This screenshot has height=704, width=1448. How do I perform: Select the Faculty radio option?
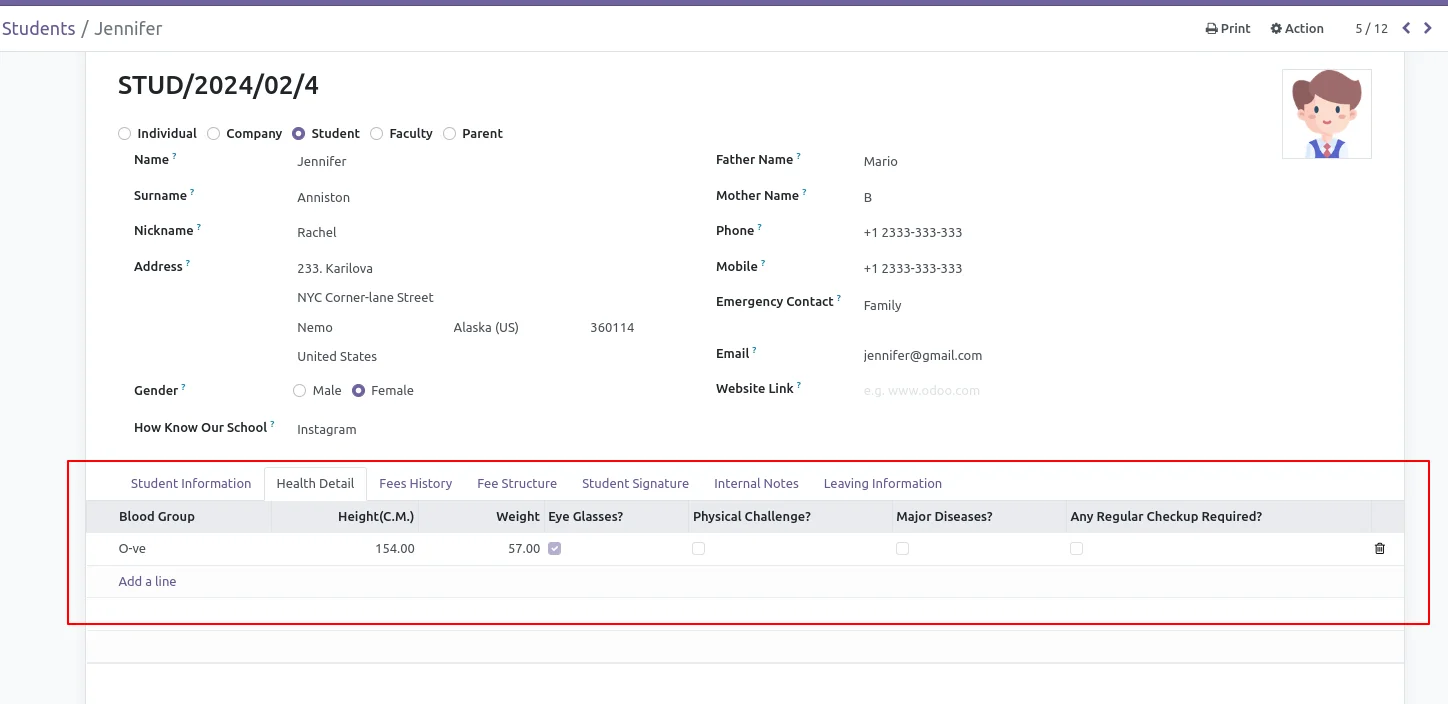click(376, 133)
